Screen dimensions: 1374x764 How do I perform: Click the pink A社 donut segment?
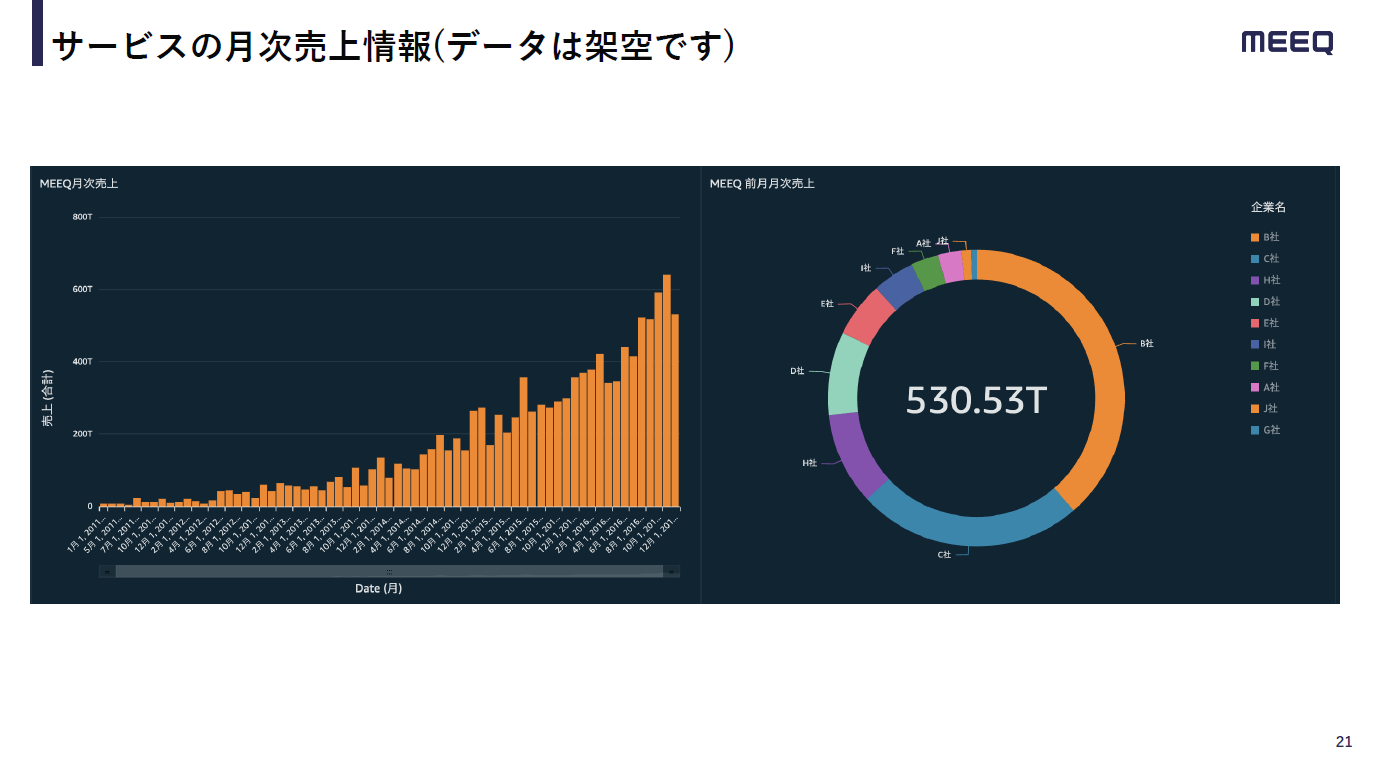pos(951,267)
